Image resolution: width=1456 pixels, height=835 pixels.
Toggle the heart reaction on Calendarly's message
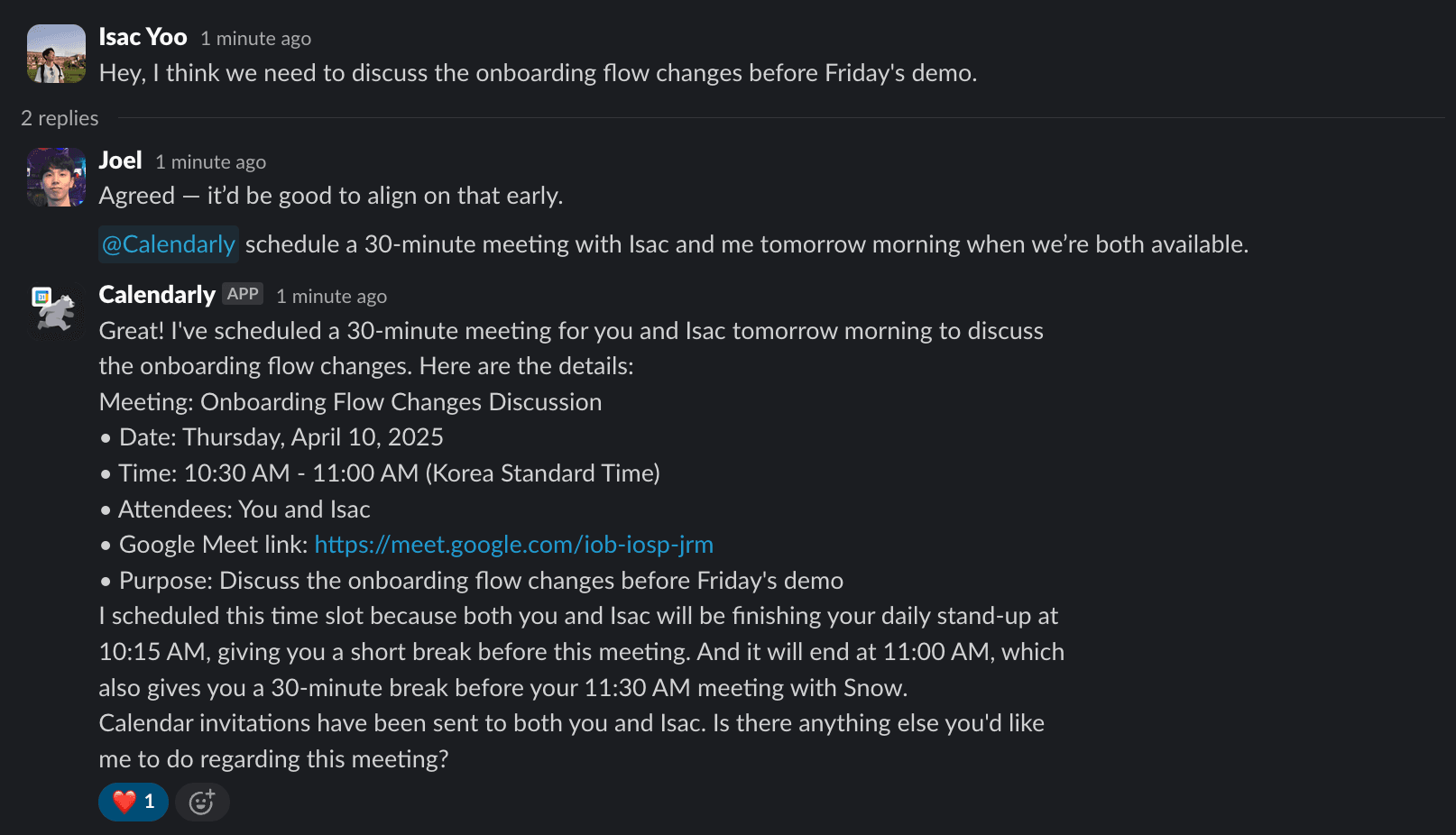[133, 802]
